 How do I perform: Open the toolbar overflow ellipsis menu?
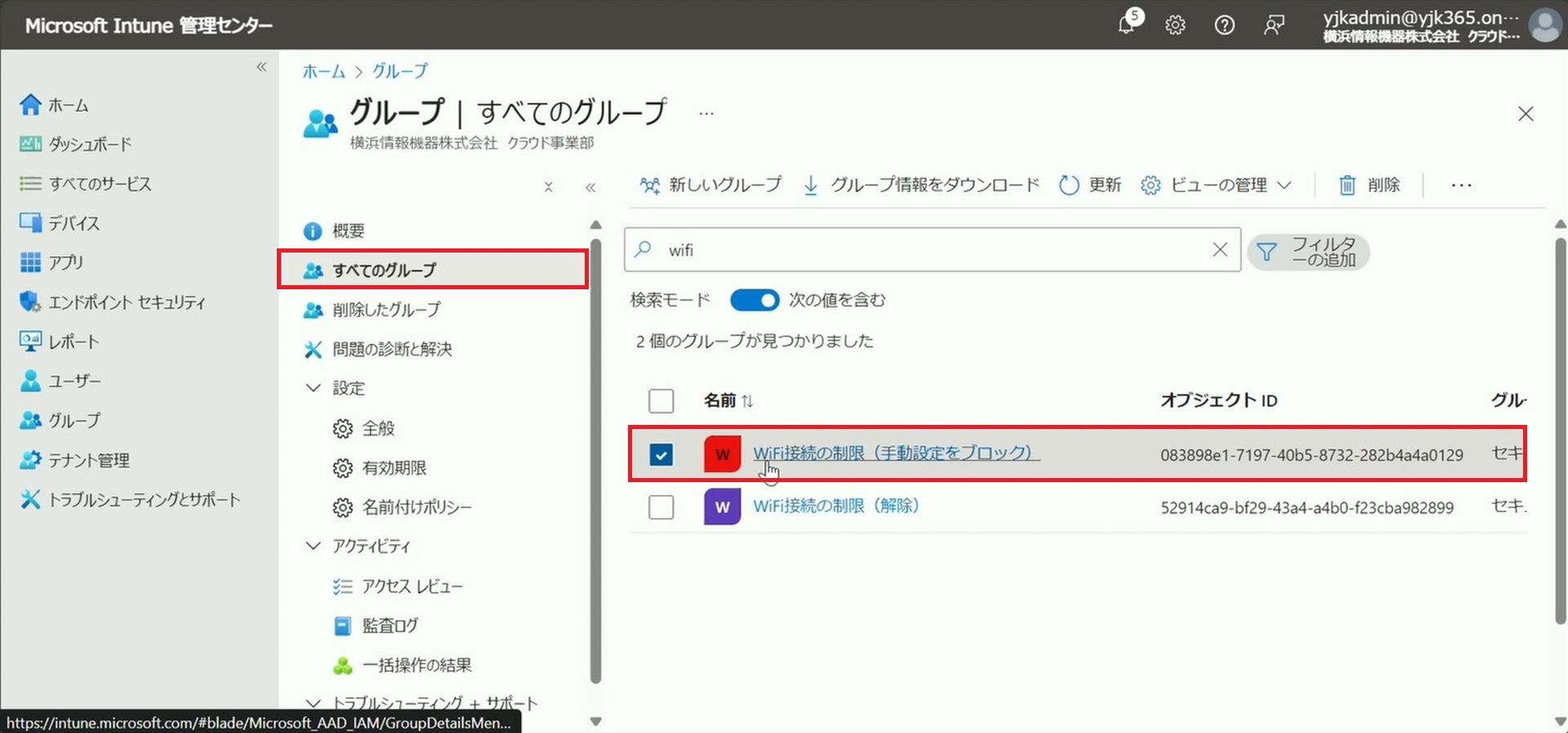(1461, 185)
